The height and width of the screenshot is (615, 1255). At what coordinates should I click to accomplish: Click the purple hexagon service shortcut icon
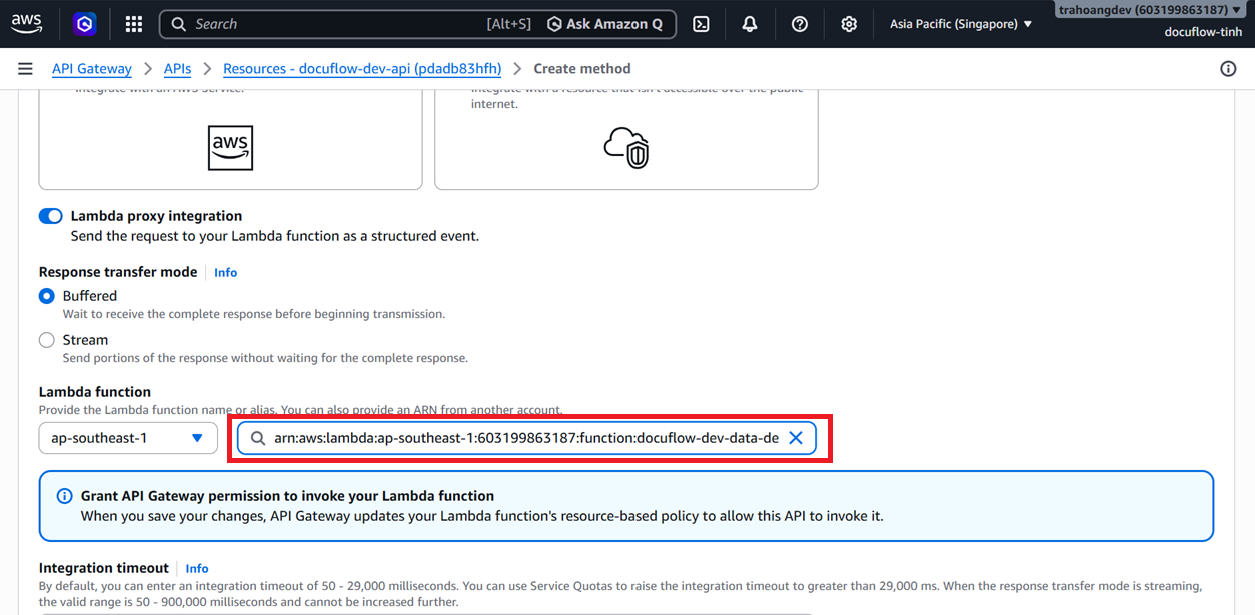[x=85, y=24]
